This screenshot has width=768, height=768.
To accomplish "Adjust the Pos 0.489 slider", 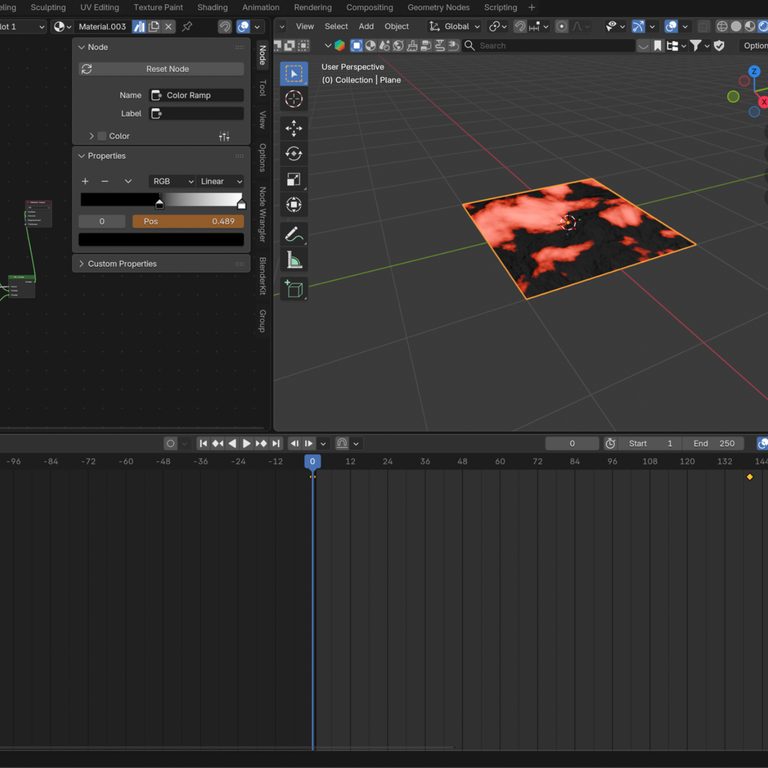I will pos(188,221).
